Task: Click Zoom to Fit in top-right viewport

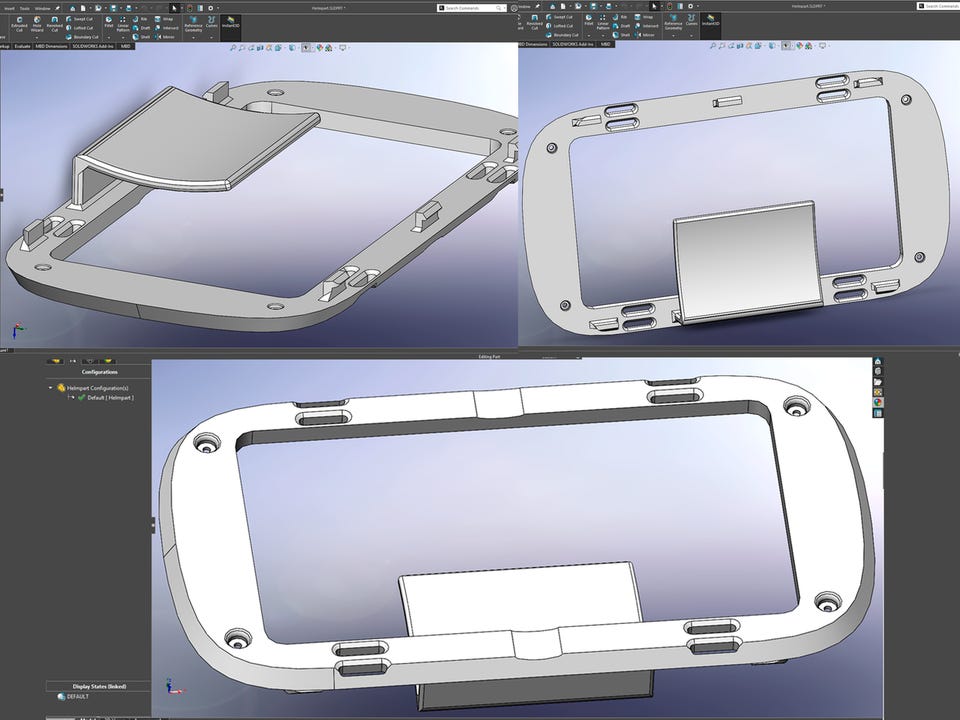Action: [713, 45]
